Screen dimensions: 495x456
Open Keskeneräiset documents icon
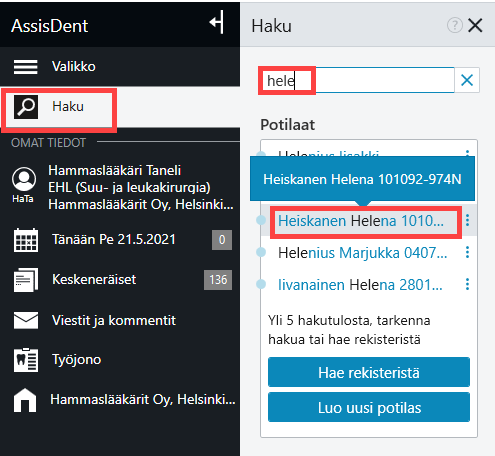pyautogui.click(x=26, y=280)
